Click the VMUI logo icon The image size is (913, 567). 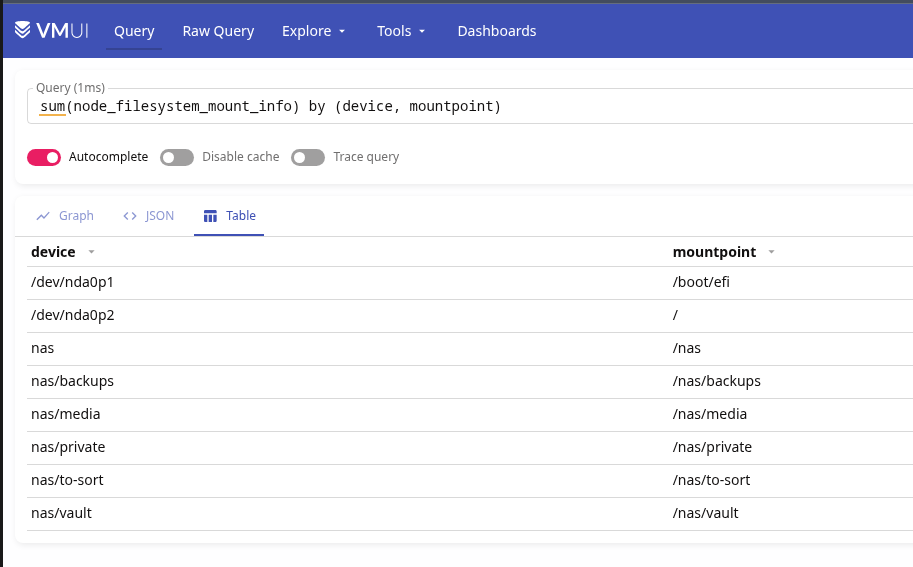point(24,31)
